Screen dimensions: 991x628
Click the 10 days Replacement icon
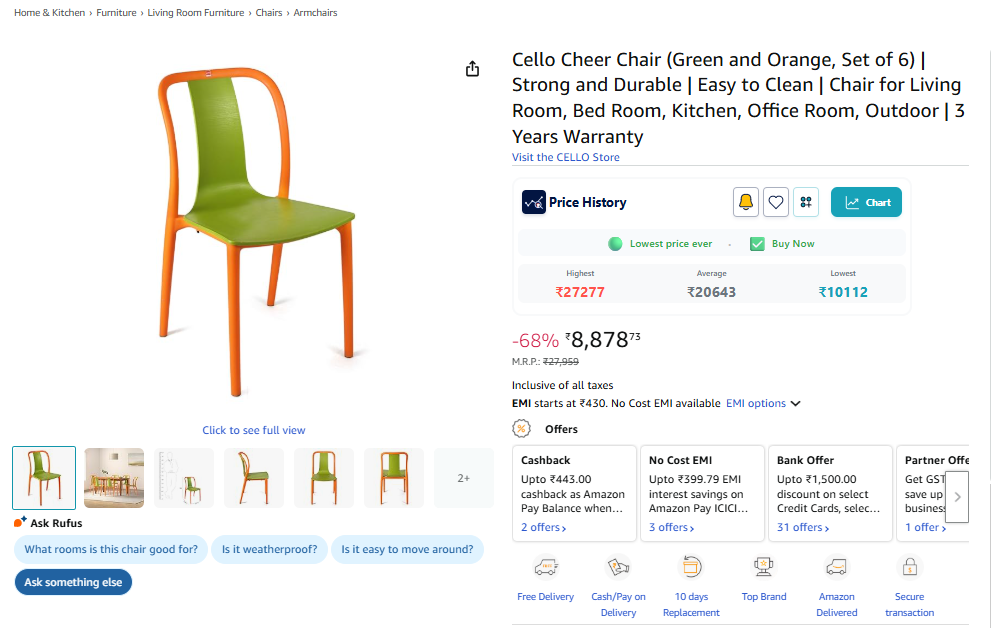pyautogui.click(x=691, y=568)
